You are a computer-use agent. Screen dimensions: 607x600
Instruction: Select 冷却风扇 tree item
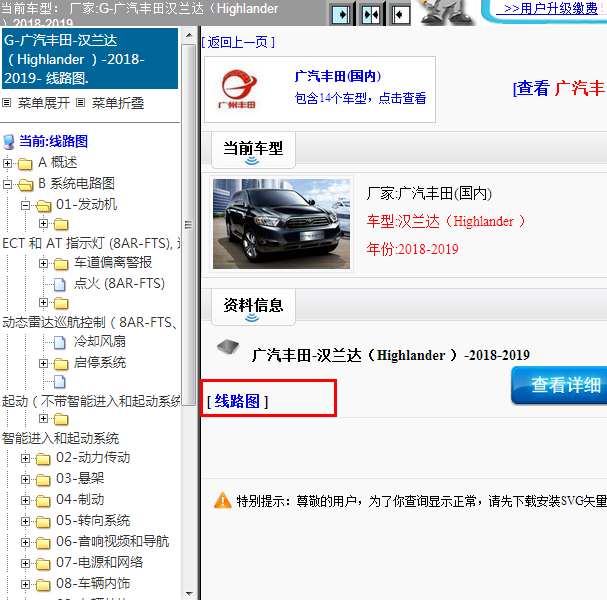[100, 341]
